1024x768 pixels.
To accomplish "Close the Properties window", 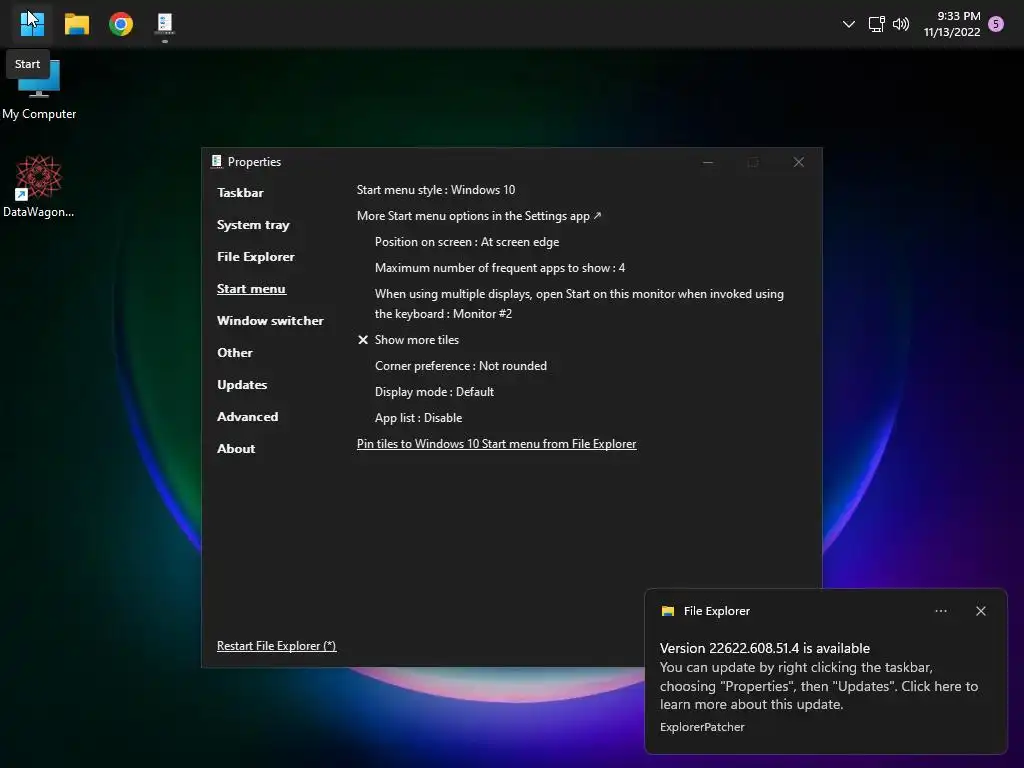I will click(799, 162).
